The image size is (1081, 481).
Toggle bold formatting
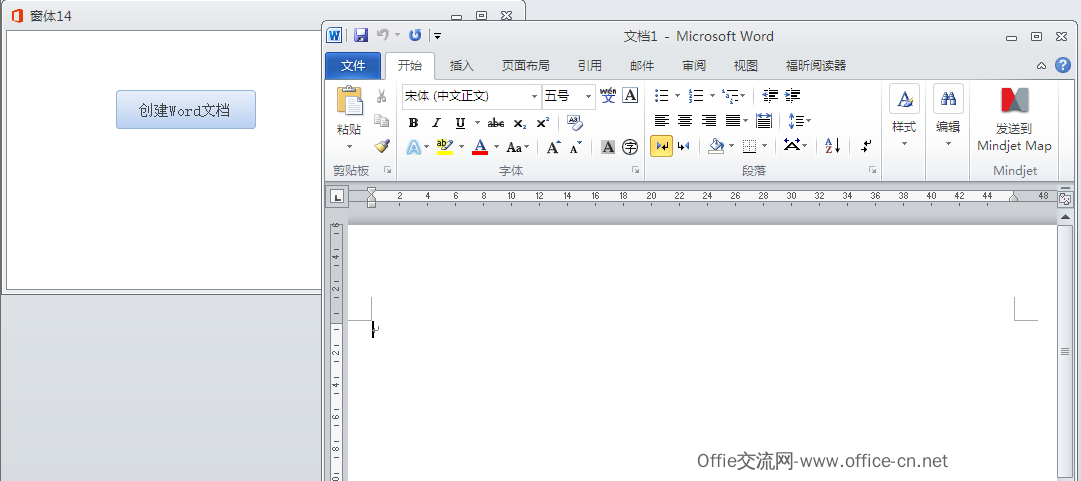(413, 123)
